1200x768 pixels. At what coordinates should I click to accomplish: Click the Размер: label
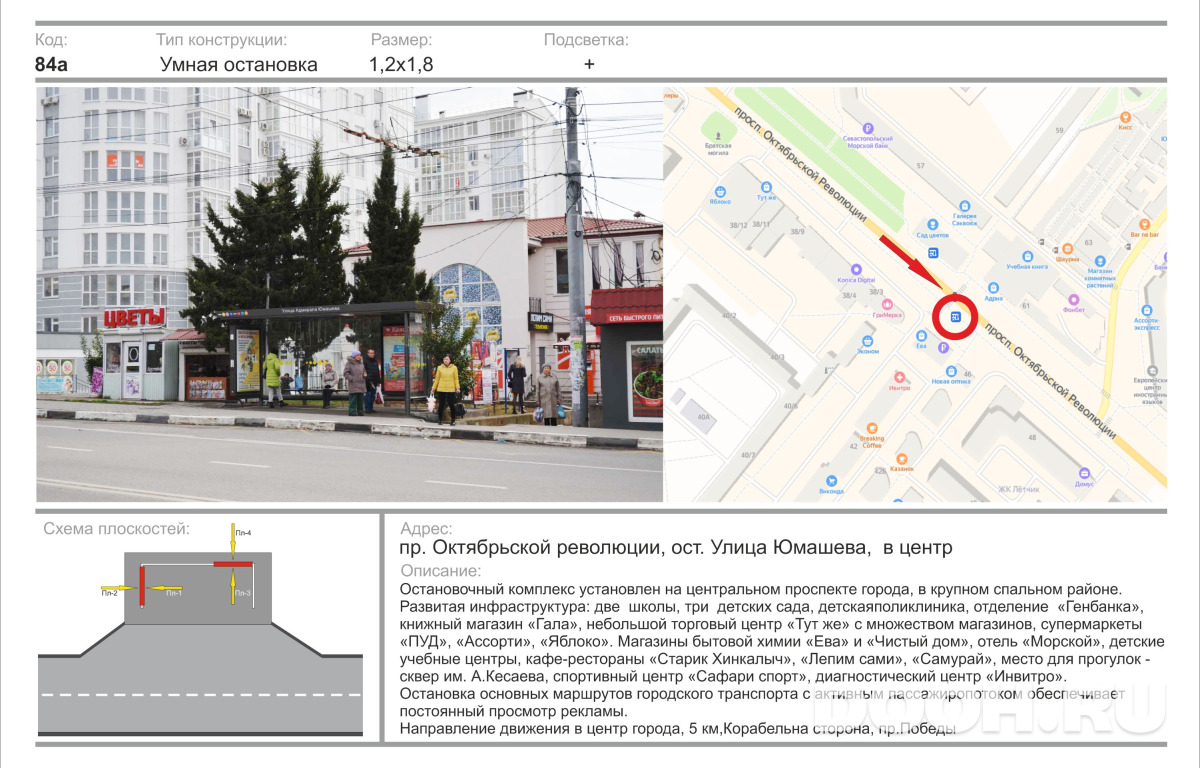tap(402, 40)
